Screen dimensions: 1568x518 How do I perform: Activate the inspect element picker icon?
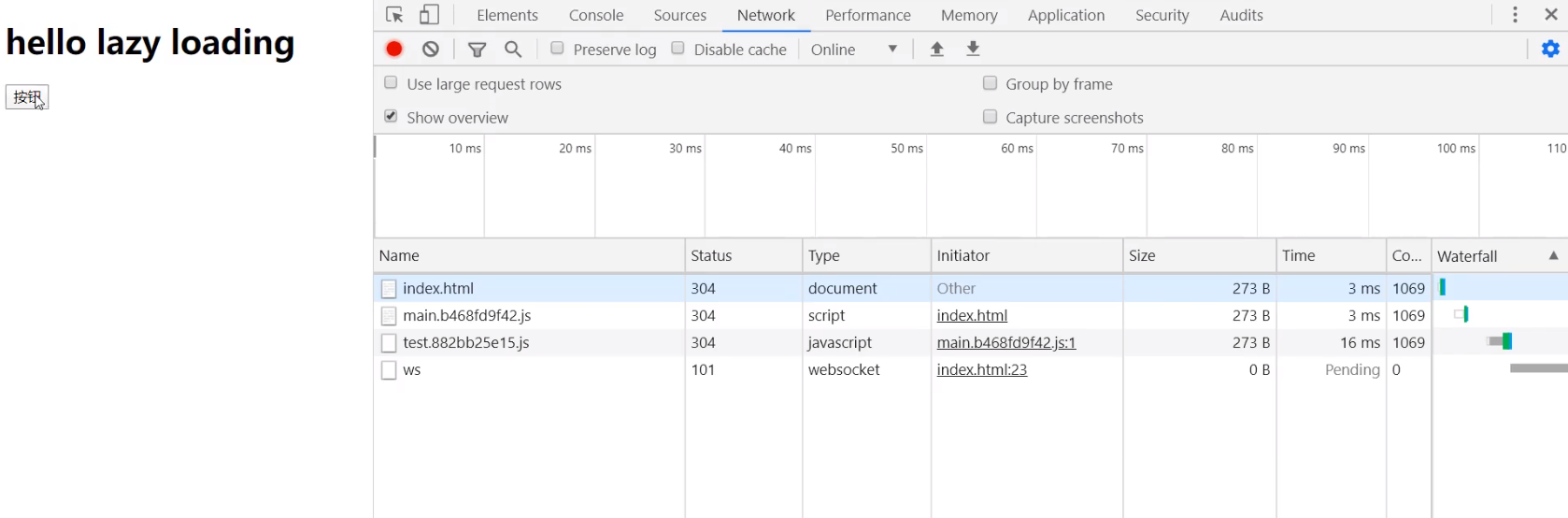394,15
